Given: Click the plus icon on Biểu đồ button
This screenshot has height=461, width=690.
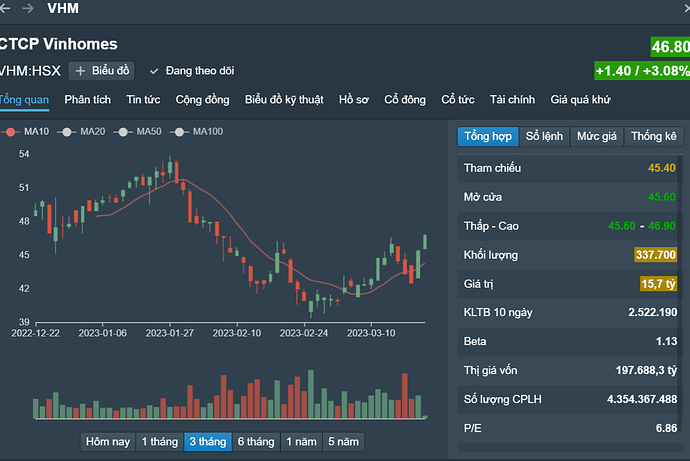Looking at the screenshot, I should click(80, 71).
